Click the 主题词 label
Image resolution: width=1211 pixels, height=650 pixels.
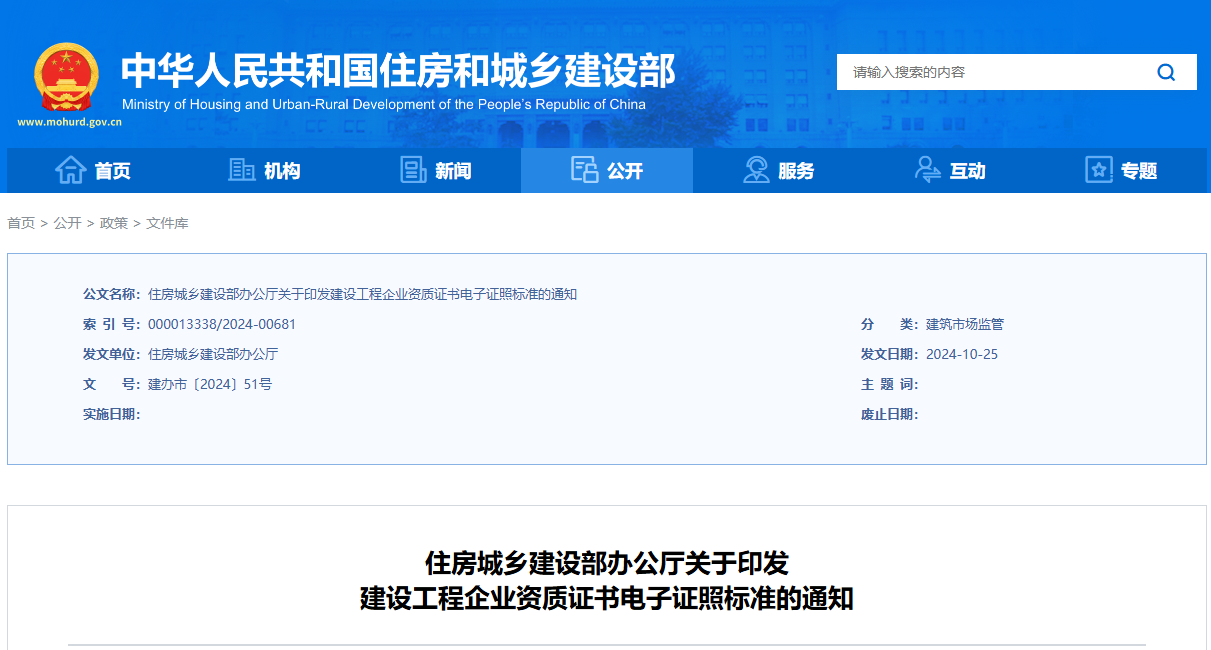point(890,384)
